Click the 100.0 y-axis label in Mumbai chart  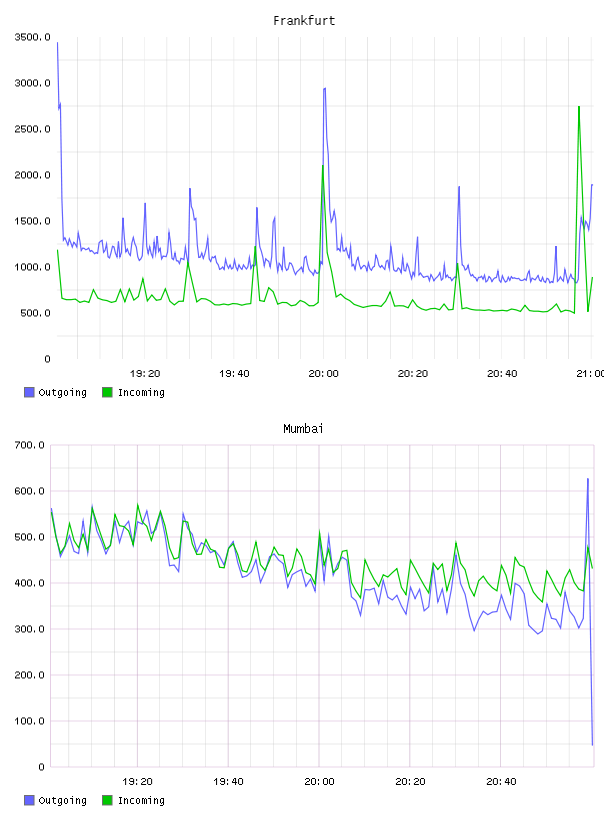30,721
